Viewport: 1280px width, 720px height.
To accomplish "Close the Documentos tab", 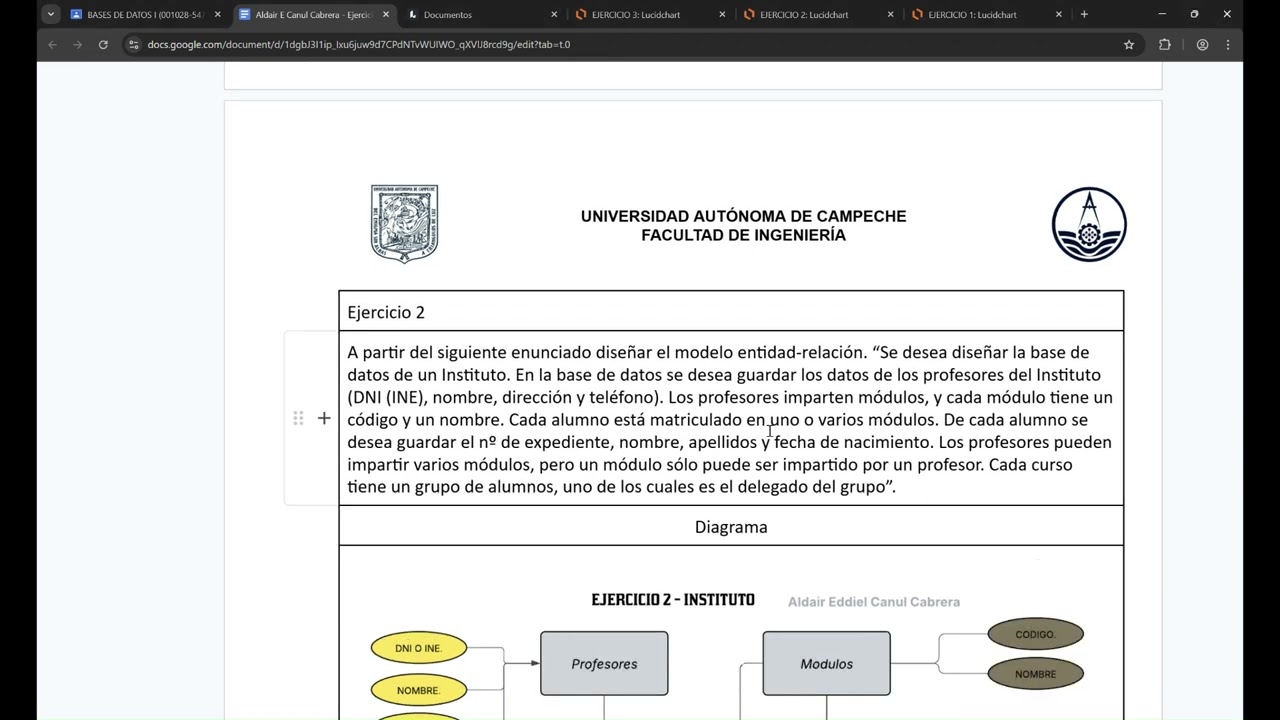I will (x=554, y=15).
